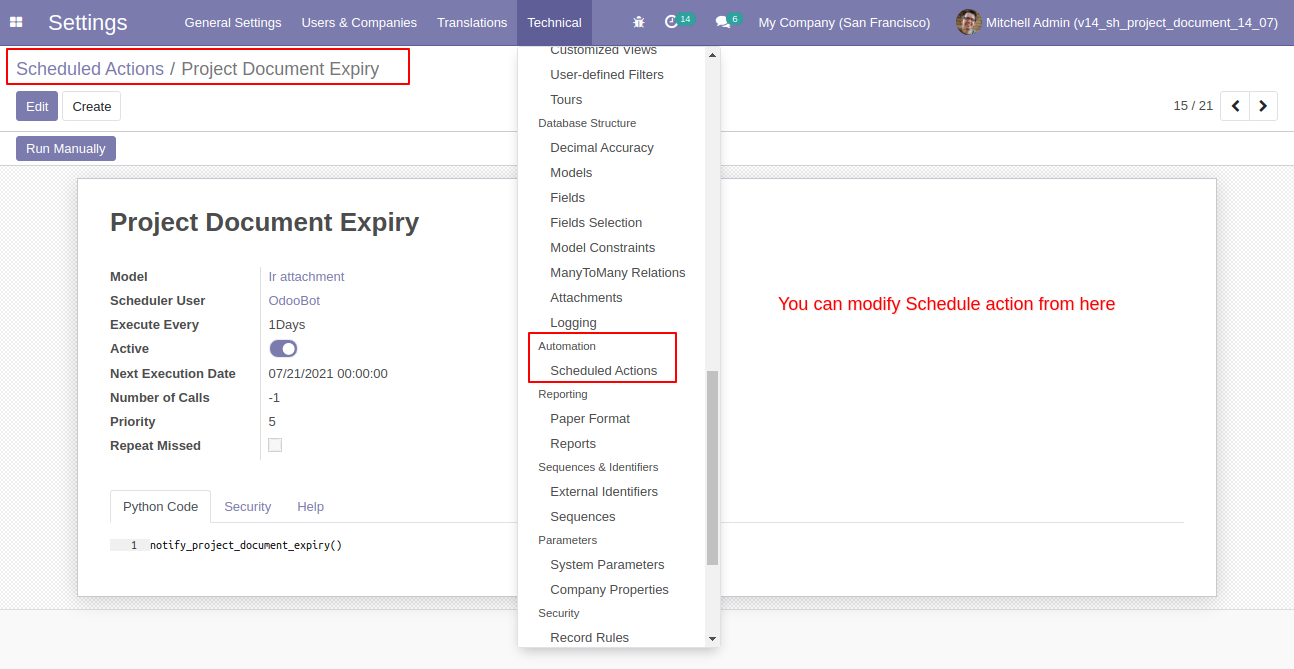Viewport: 1294px width, 669px height.
Task: Click the Number of Calls value -1
Action: pos(274,397)
